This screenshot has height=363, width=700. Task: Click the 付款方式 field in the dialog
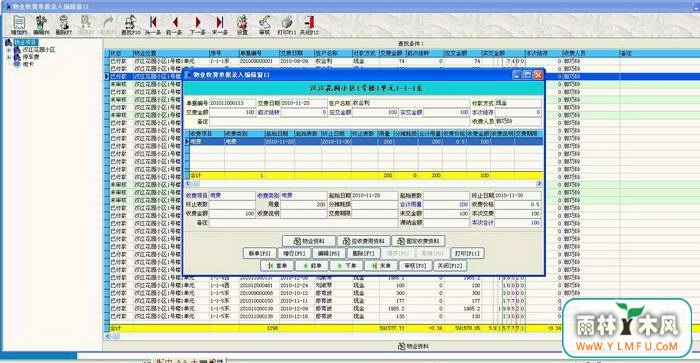pos(518,103)
